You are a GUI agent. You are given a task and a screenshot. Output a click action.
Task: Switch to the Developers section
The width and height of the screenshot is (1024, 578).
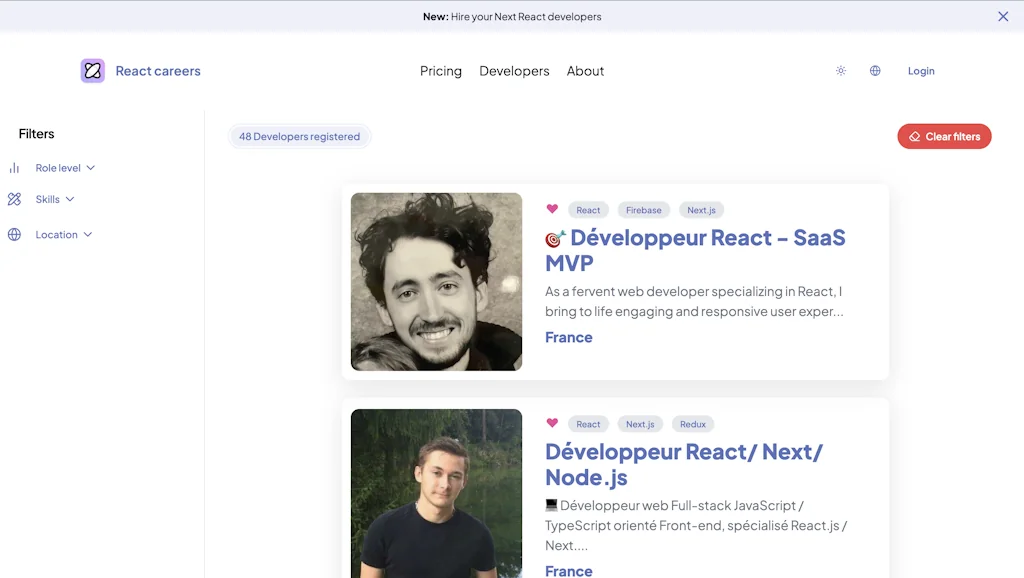tap(514, 71)
